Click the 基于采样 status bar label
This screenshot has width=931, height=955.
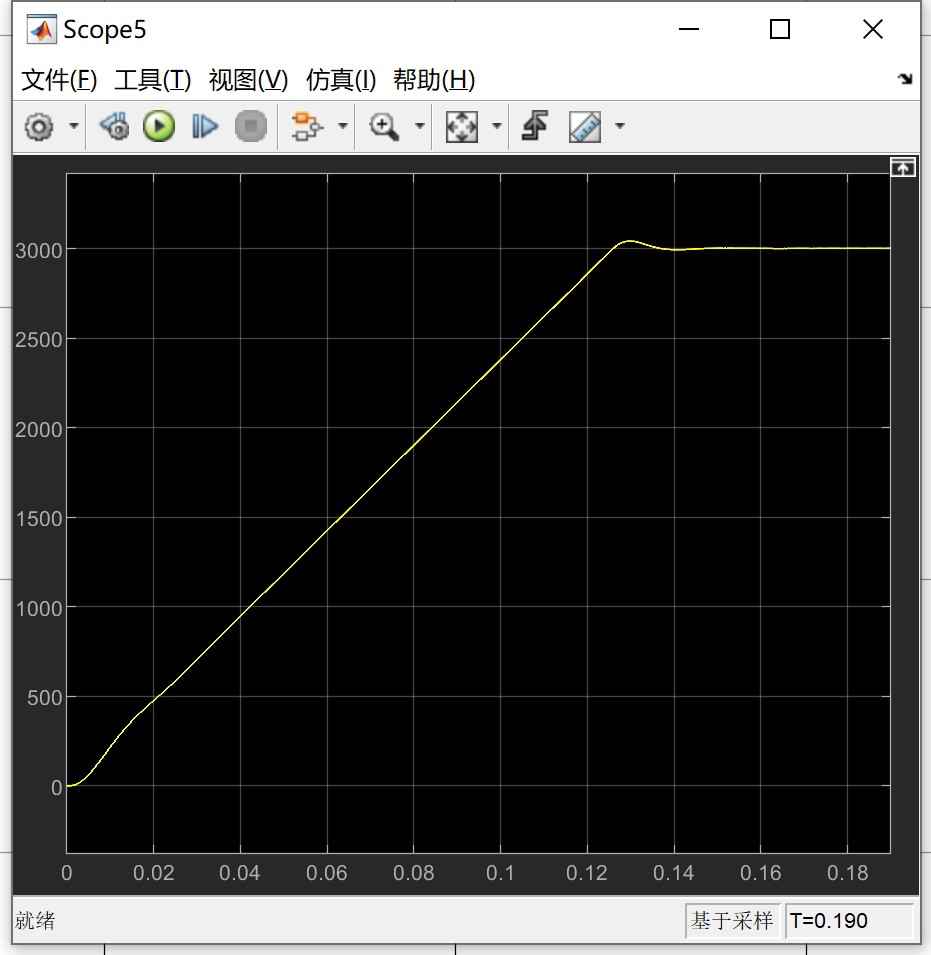(732, 920)
